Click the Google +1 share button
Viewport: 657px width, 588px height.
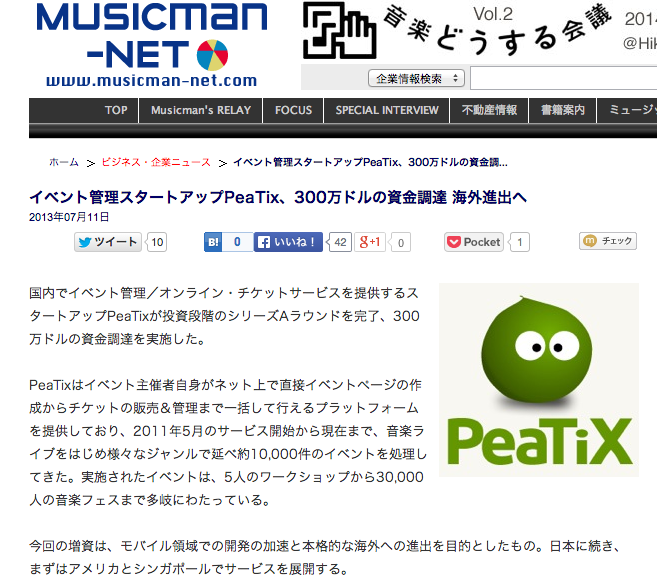point(370,242)
